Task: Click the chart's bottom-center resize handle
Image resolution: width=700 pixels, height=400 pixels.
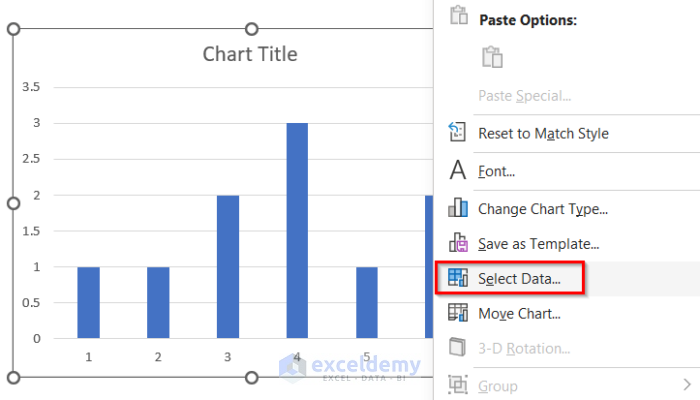Action: (x=251, y=377)
